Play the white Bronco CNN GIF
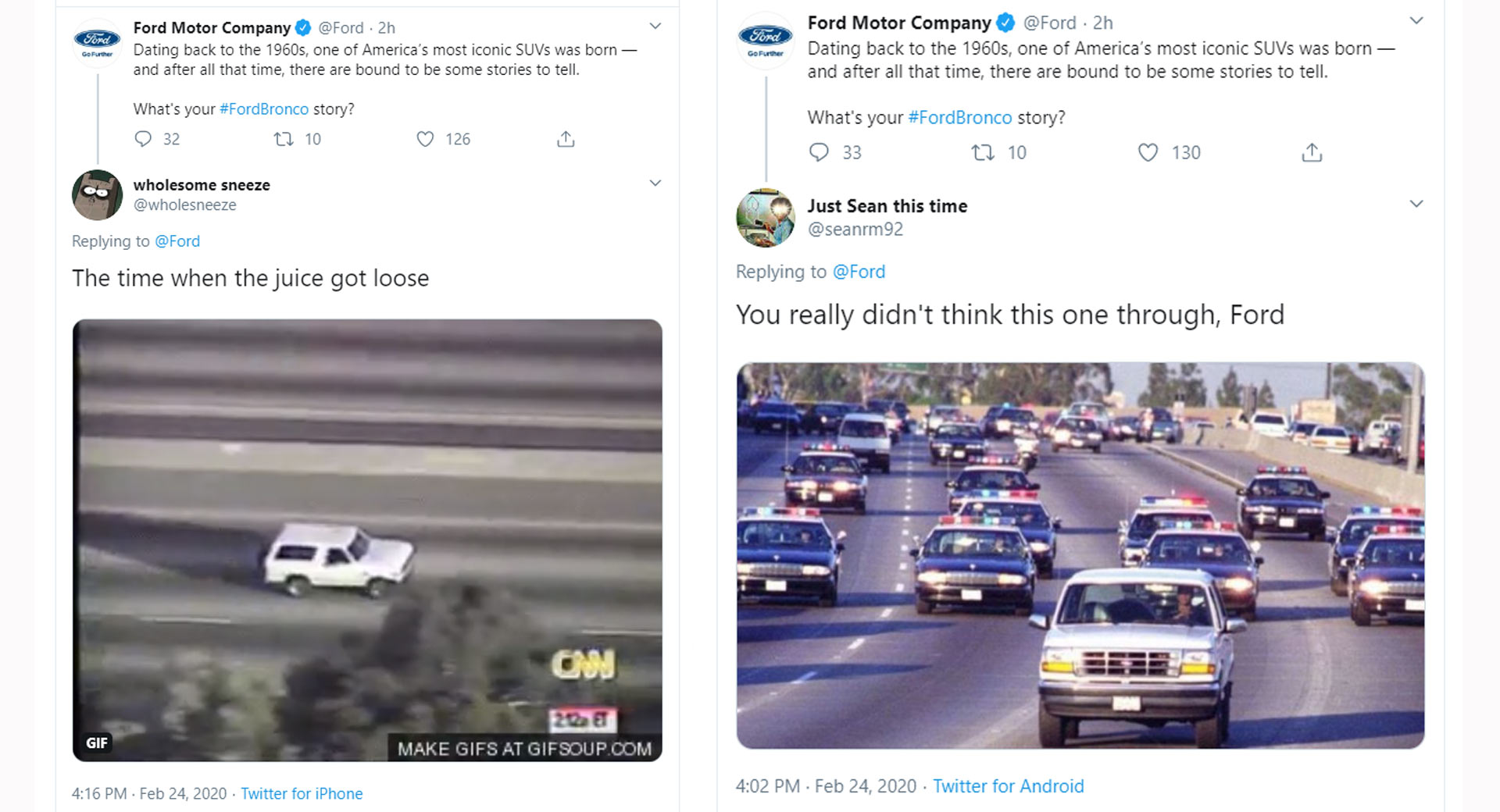 pyautogui.click(x=367, y=540)
